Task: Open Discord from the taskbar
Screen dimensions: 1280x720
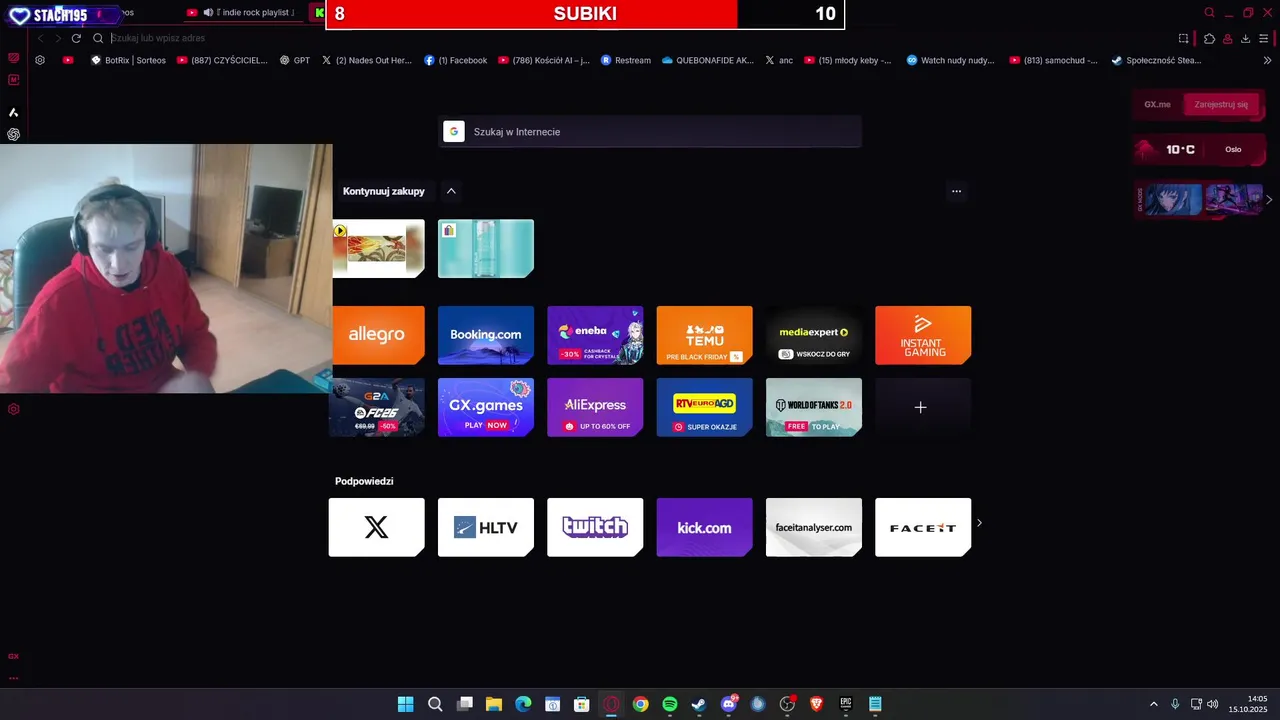Action: 729,704
